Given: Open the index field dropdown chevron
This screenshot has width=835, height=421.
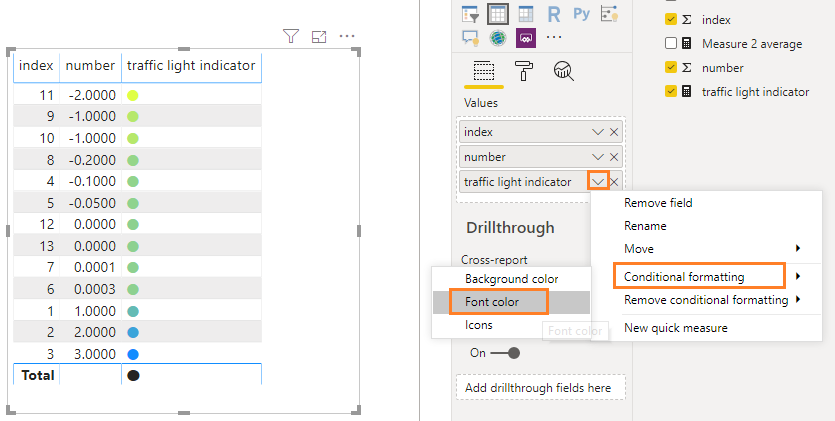Looking at the screenshot, I should pos(597,132).
